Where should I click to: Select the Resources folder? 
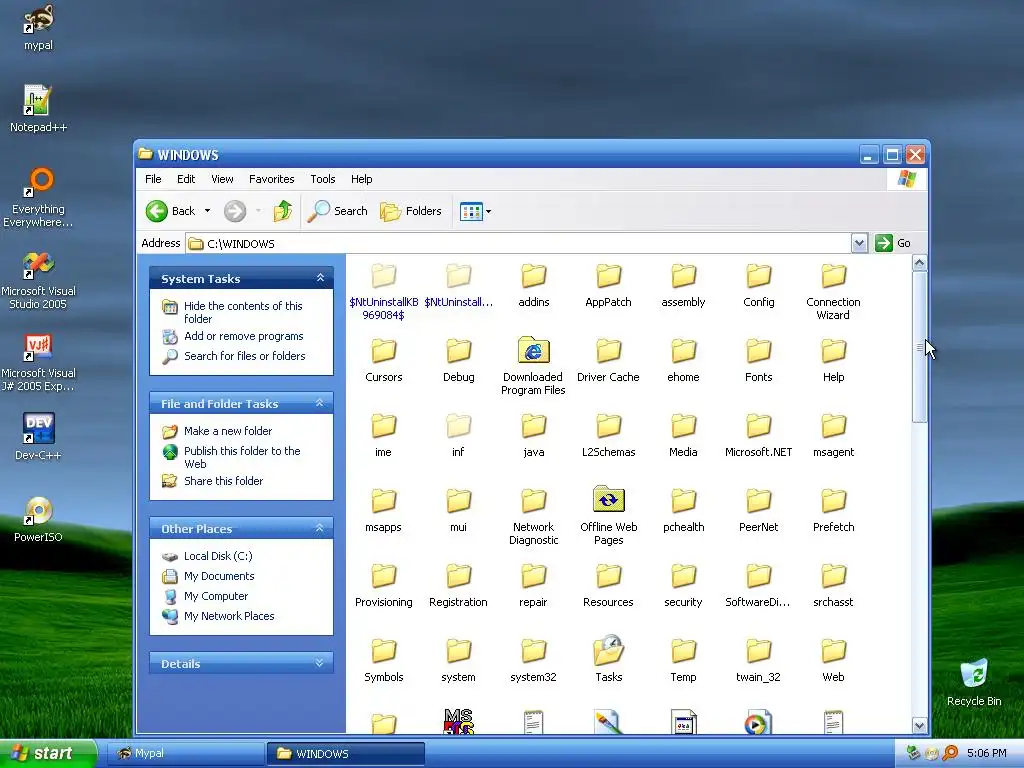click(608, 586)
